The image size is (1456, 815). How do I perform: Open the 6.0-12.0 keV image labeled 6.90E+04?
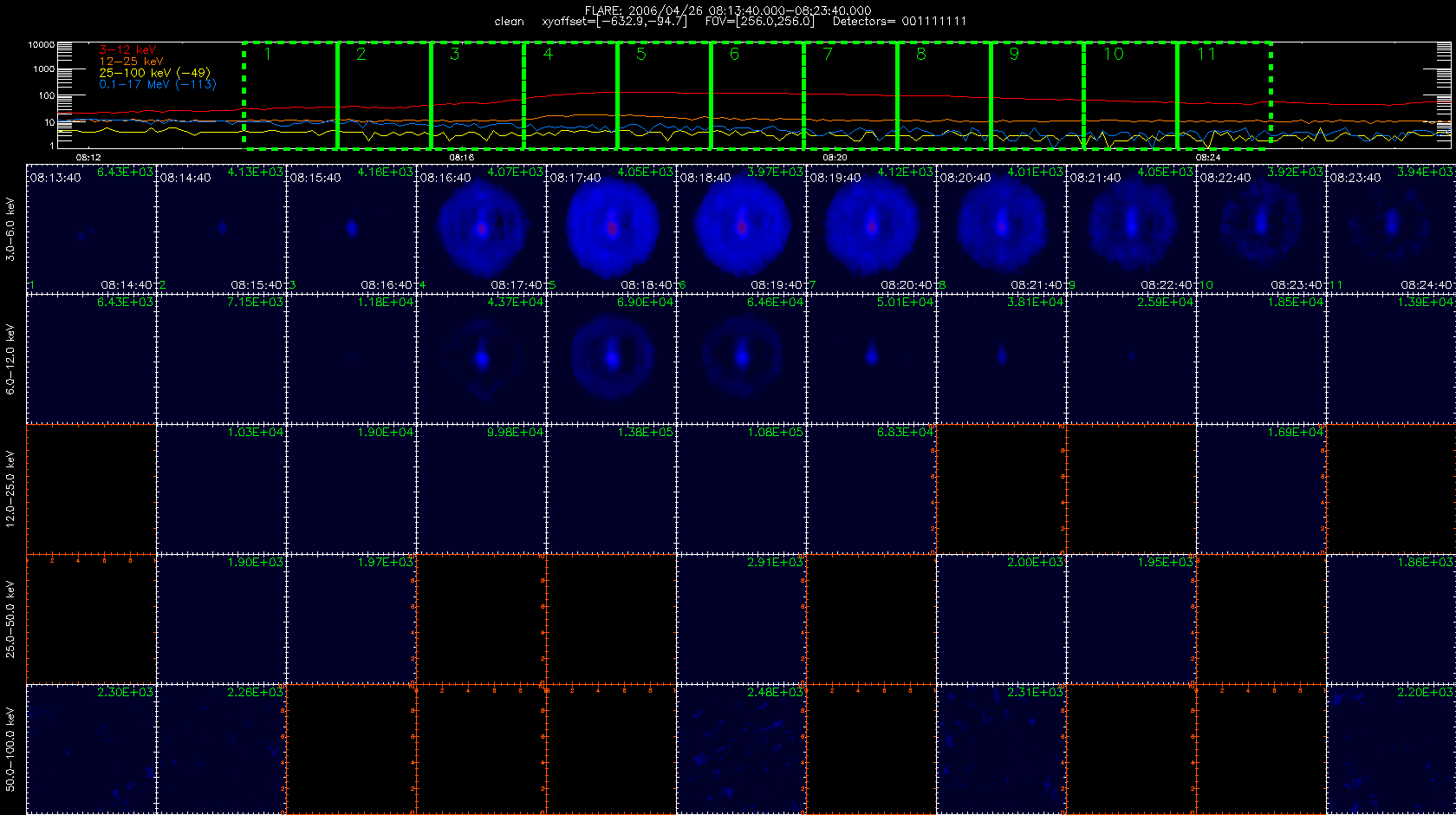point(611,359)
